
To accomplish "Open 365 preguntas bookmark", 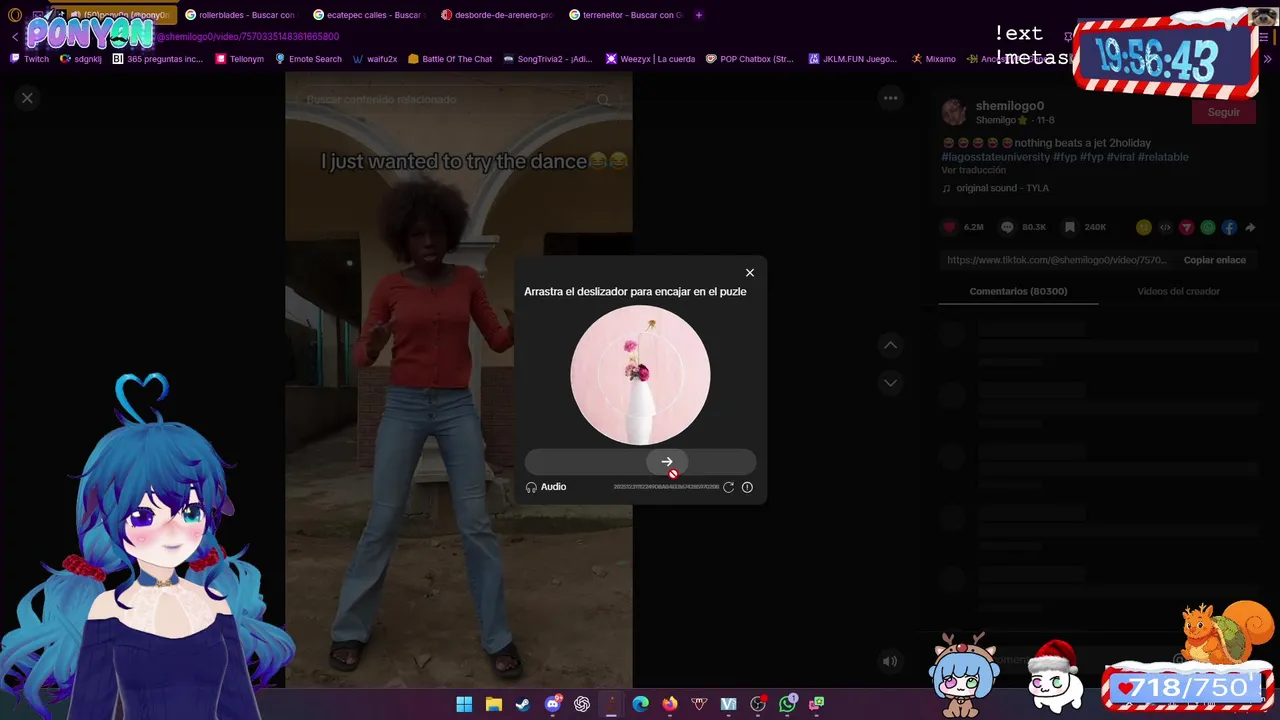I will (x=158, y=59).
